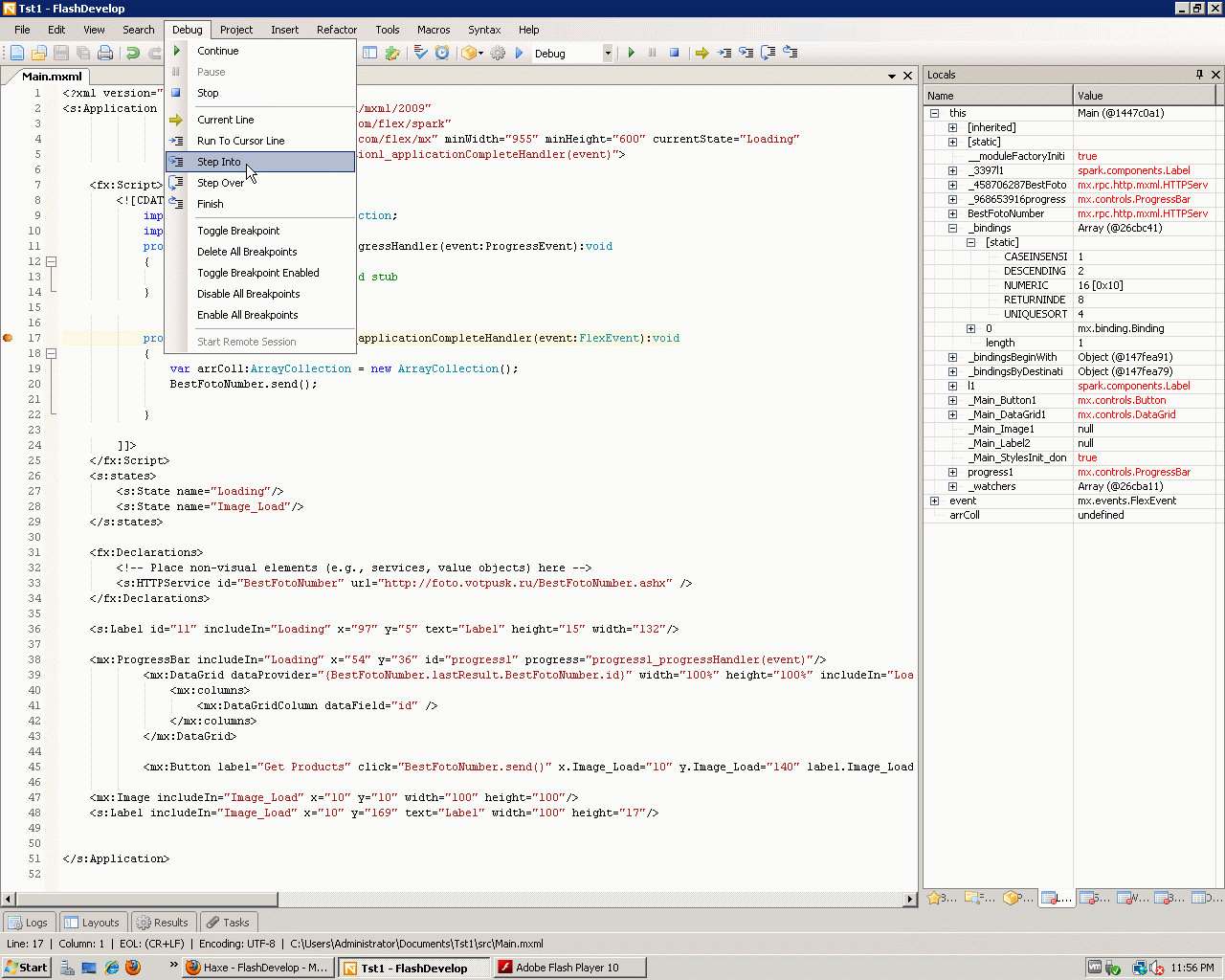The height and width of the screenshot is (980, 1225).
Task: Click the yellow Current Line arrow icon
Action: point(702,54)
